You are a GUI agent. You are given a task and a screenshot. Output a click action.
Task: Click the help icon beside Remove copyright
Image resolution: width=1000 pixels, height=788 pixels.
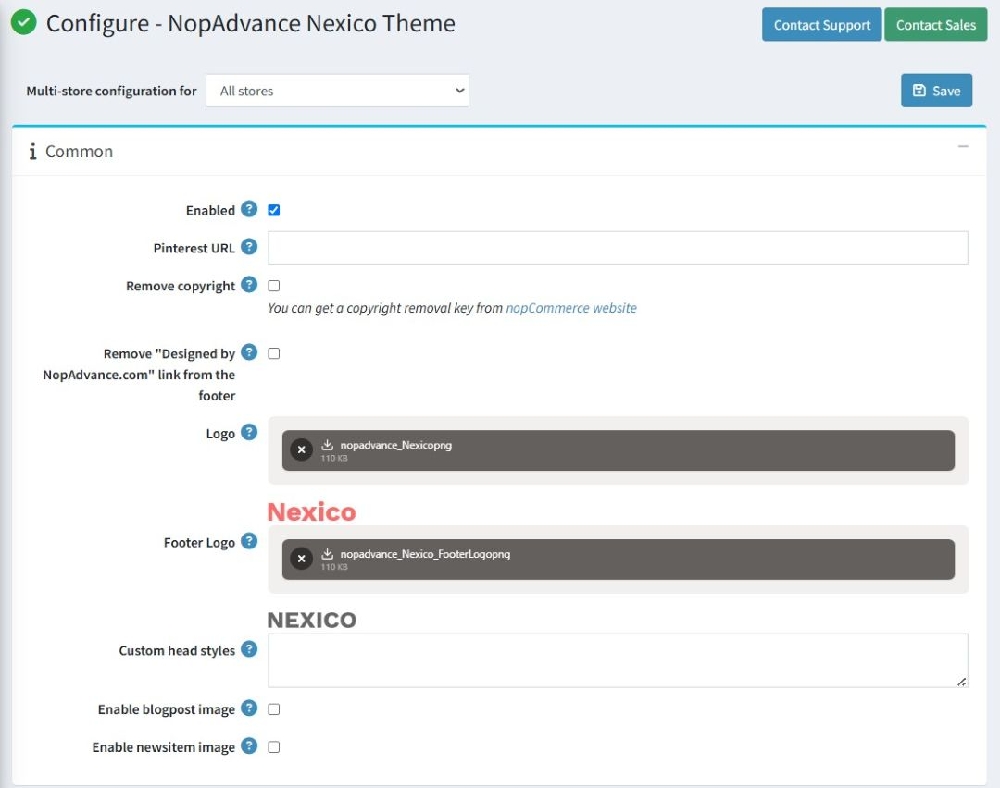click(x=249, y=284)
